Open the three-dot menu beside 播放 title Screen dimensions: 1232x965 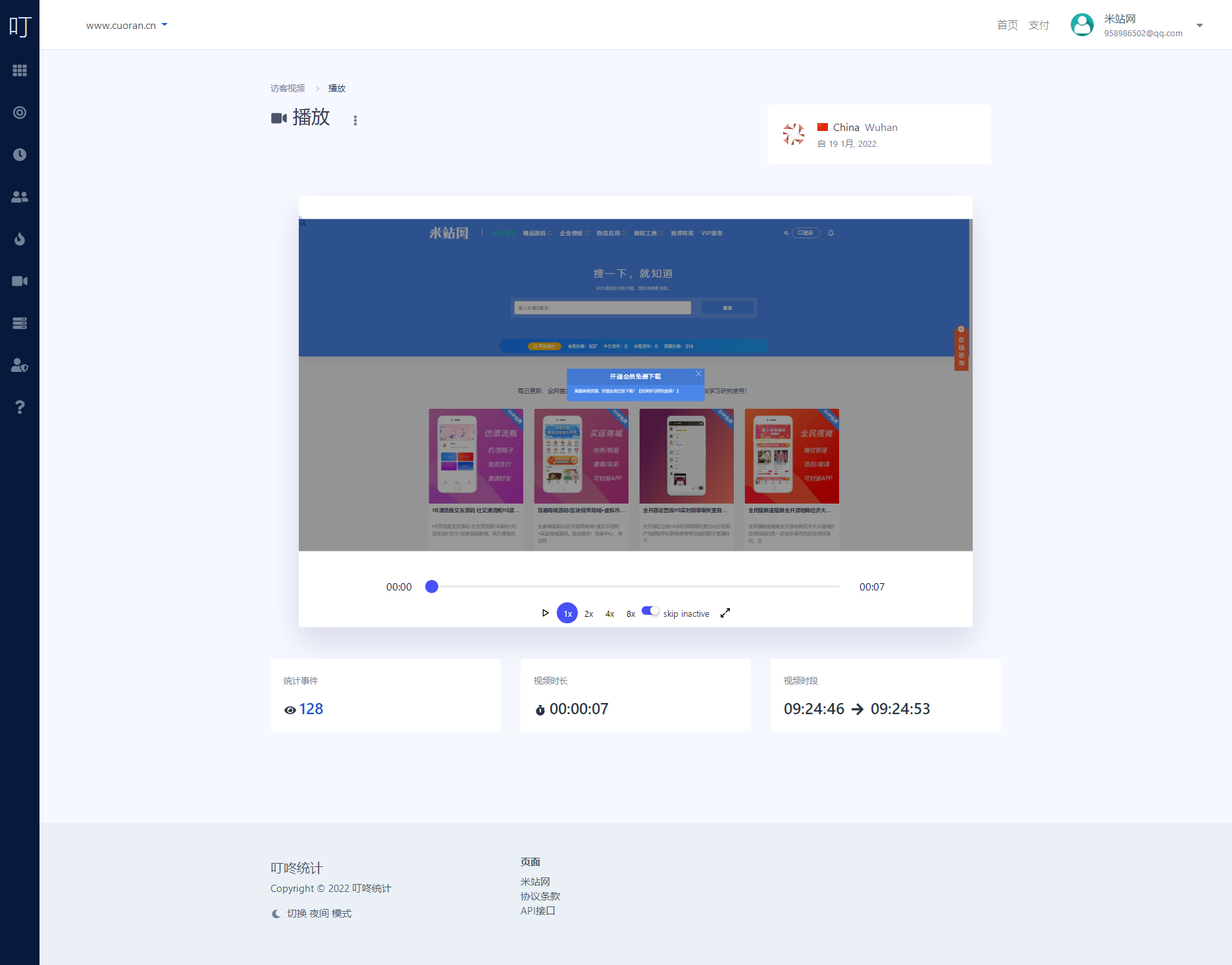click(x=355, y=120)
